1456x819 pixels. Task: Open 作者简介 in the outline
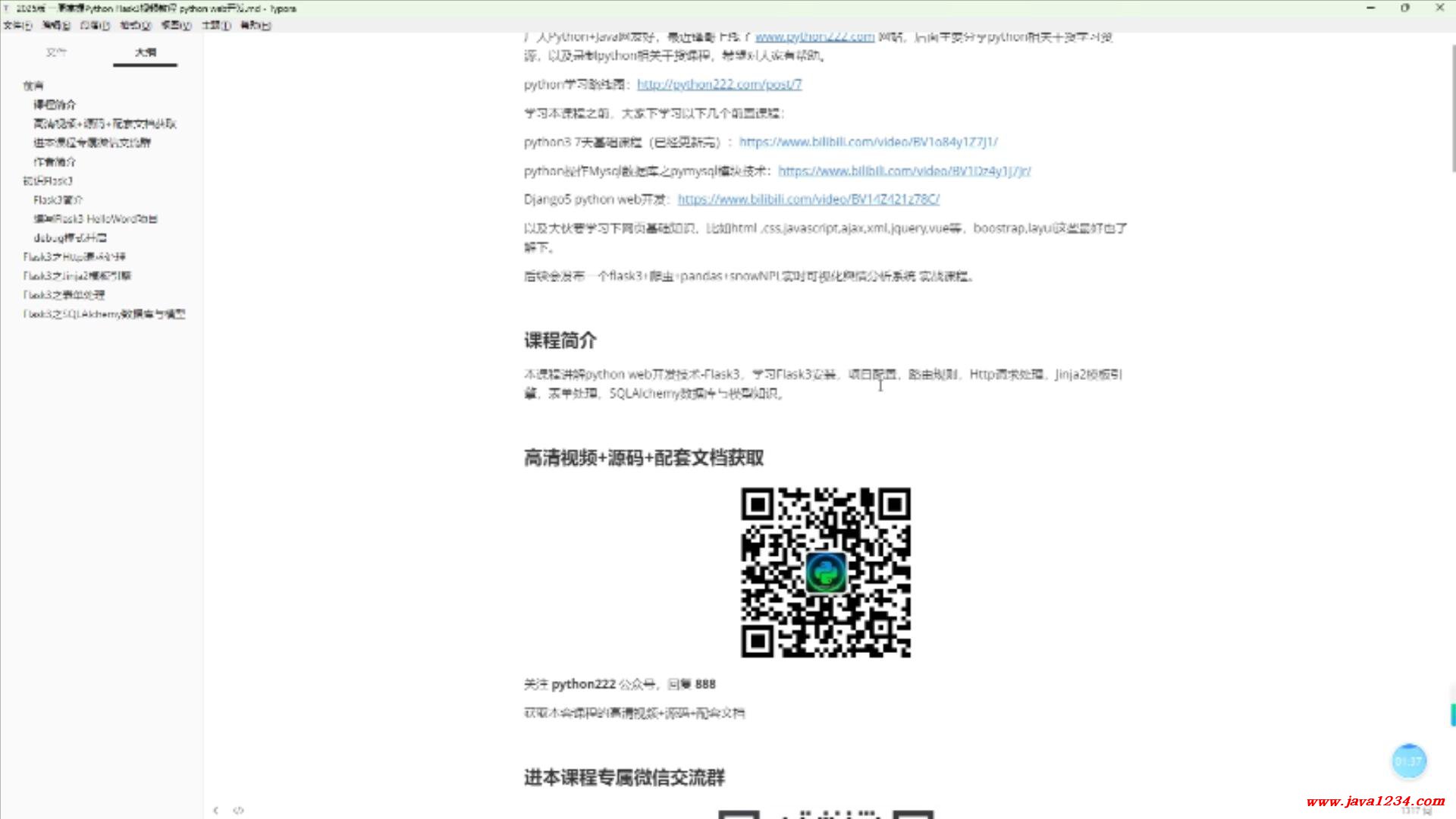point(55,162)
